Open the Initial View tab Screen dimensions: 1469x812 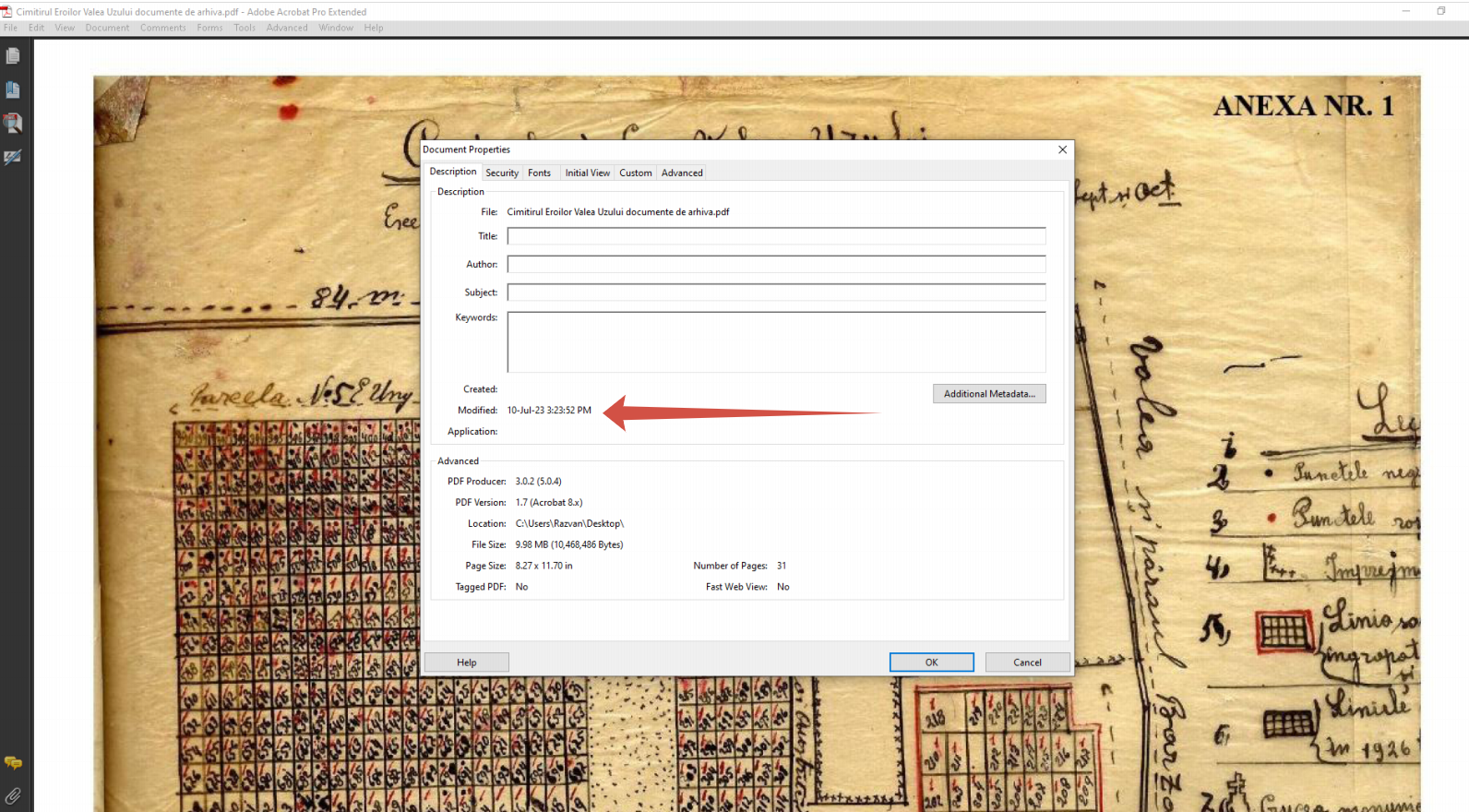[587, 173]
